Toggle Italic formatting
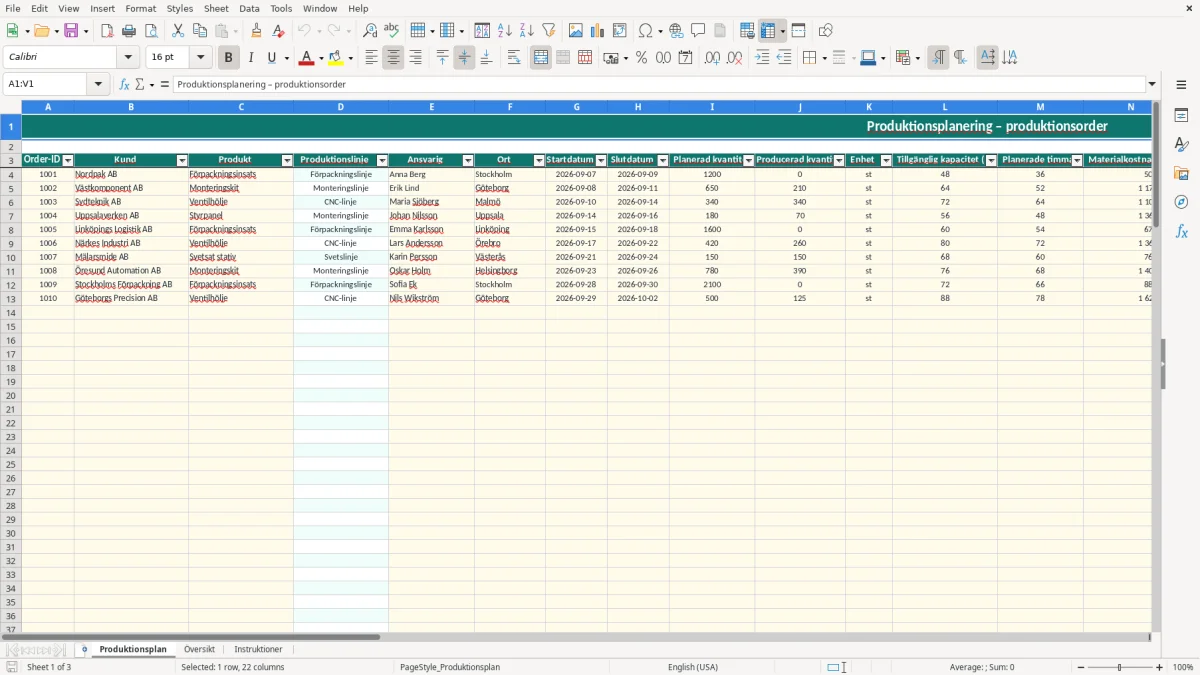This screenshot has width=1200, height=675. click(250, 58)
